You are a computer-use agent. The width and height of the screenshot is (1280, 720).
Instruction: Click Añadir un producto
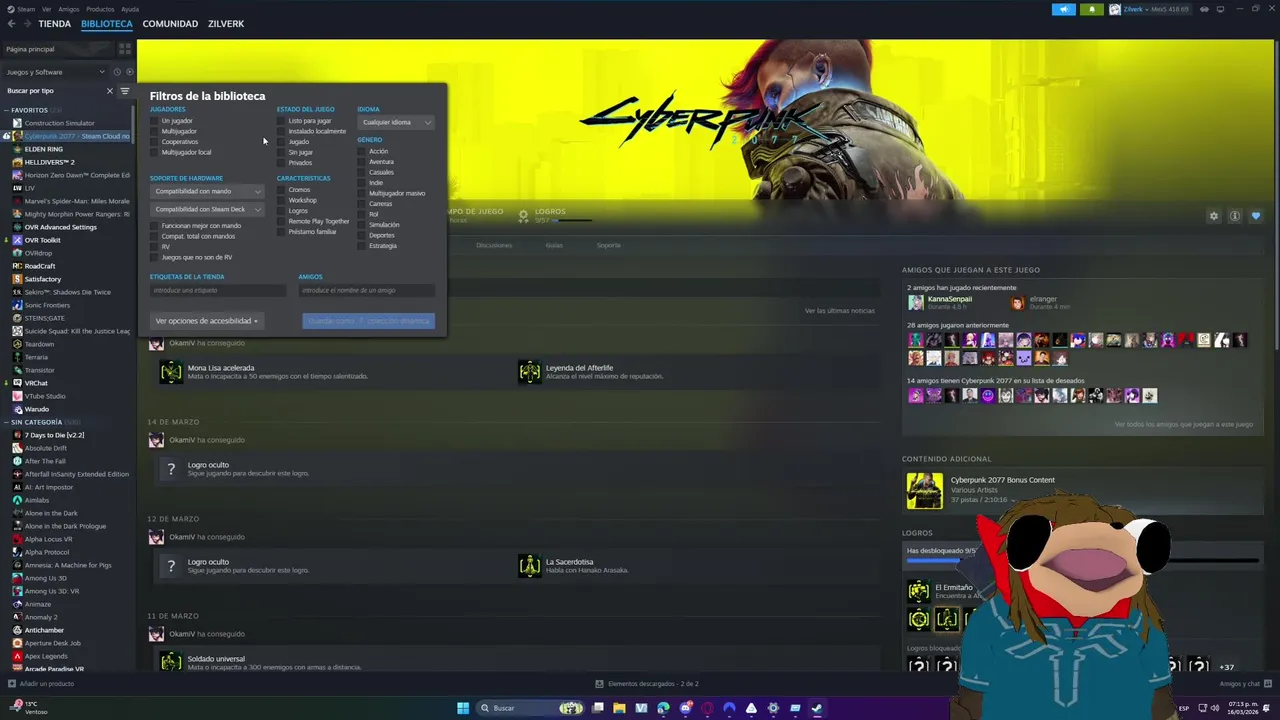tap(41, 684)
